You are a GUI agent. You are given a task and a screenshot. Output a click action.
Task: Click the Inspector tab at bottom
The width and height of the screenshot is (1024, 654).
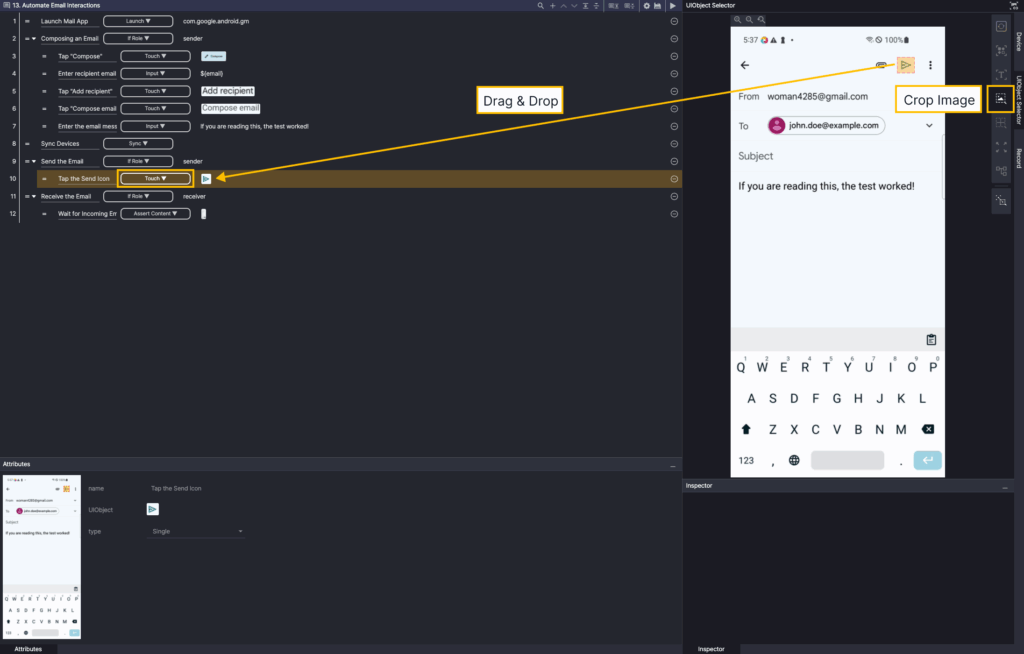pos(710,648)
